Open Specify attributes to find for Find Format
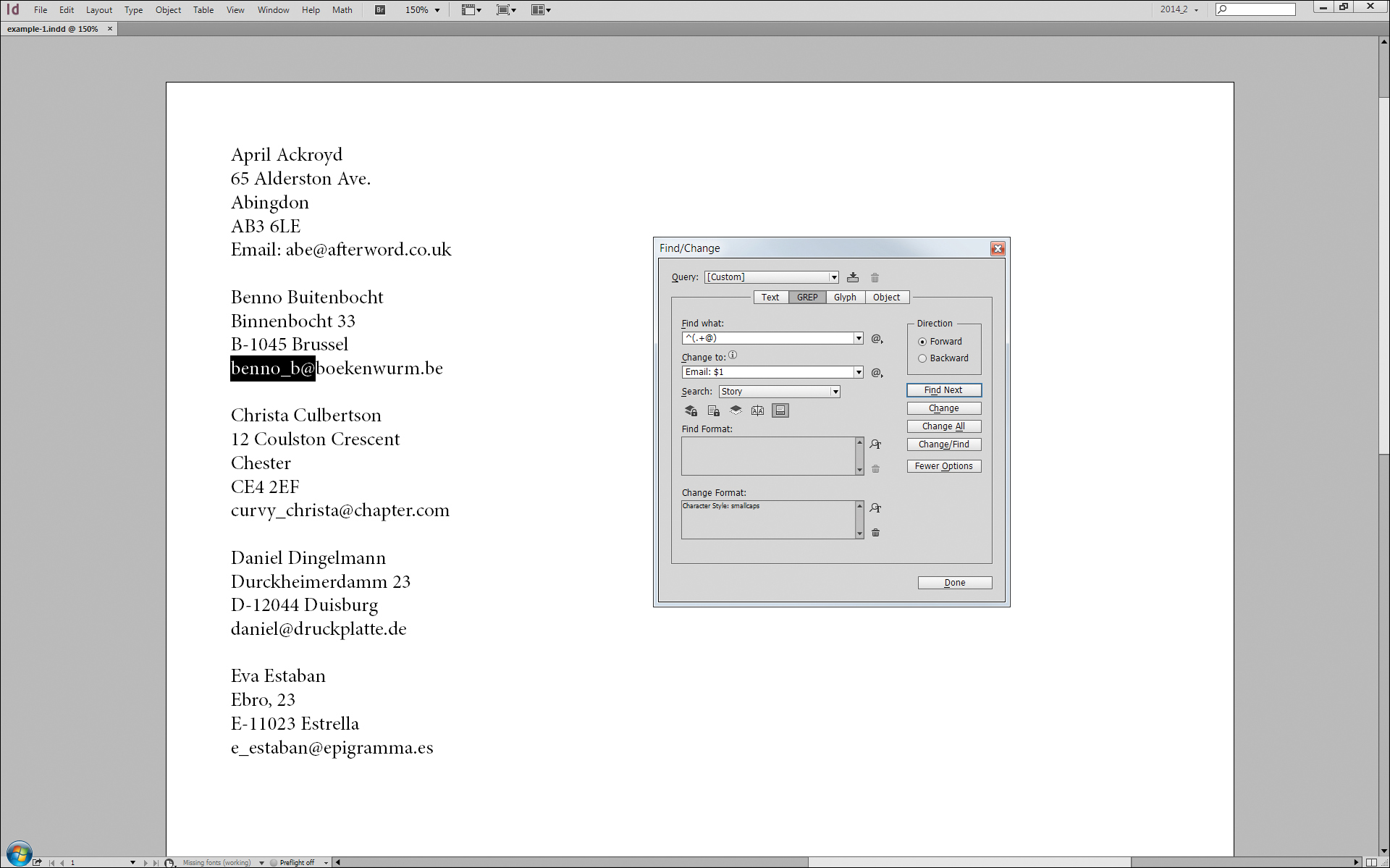Screen dimensions: 1390x868 tap(875, 444)
